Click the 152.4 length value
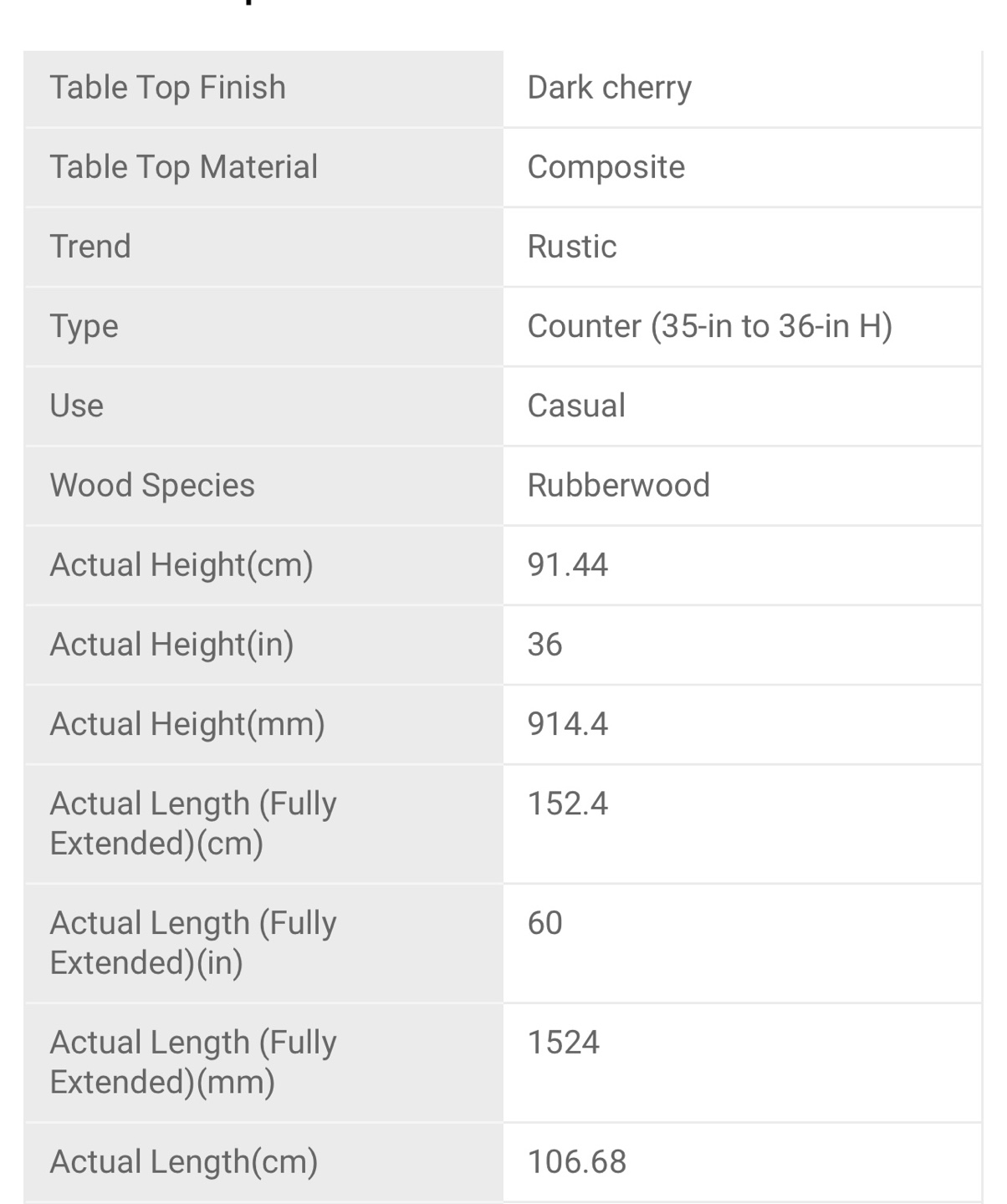Viewport: 1007px width, 1204px height. point(568,804)
